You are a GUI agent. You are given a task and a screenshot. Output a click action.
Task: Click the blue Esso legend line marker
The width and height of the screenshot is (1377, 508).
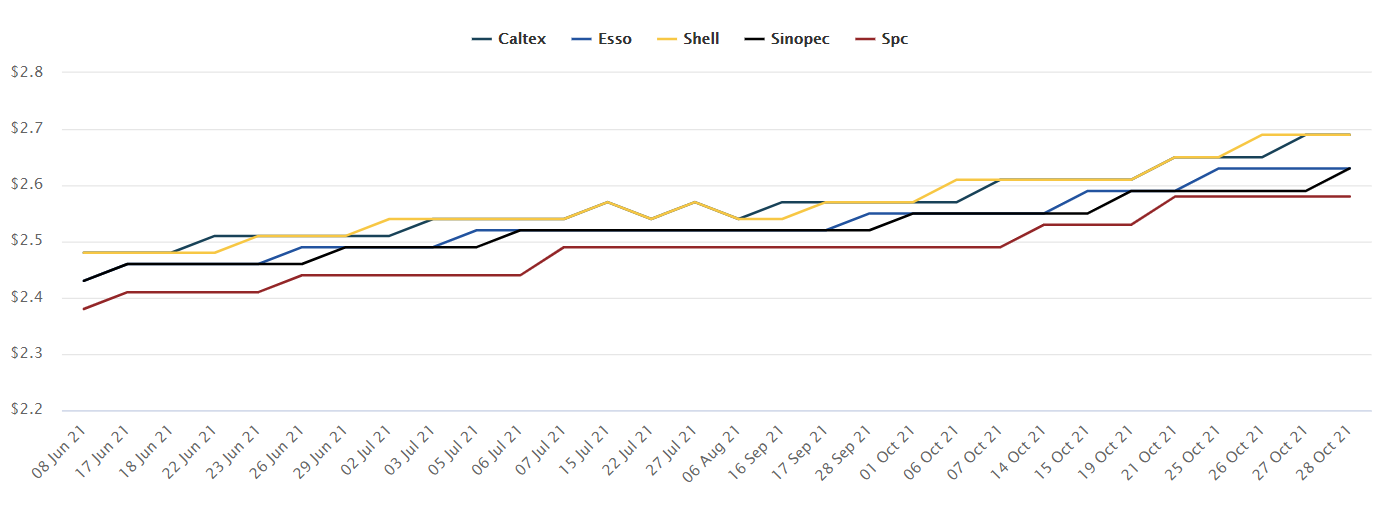pos(582,39)
